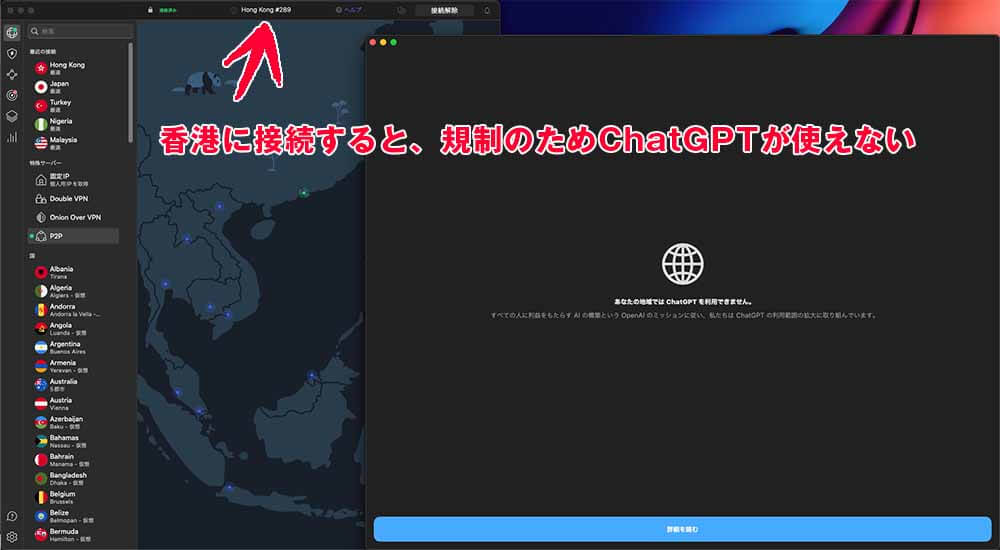Open the statistics bar chart icon

[x=11, y=137]
